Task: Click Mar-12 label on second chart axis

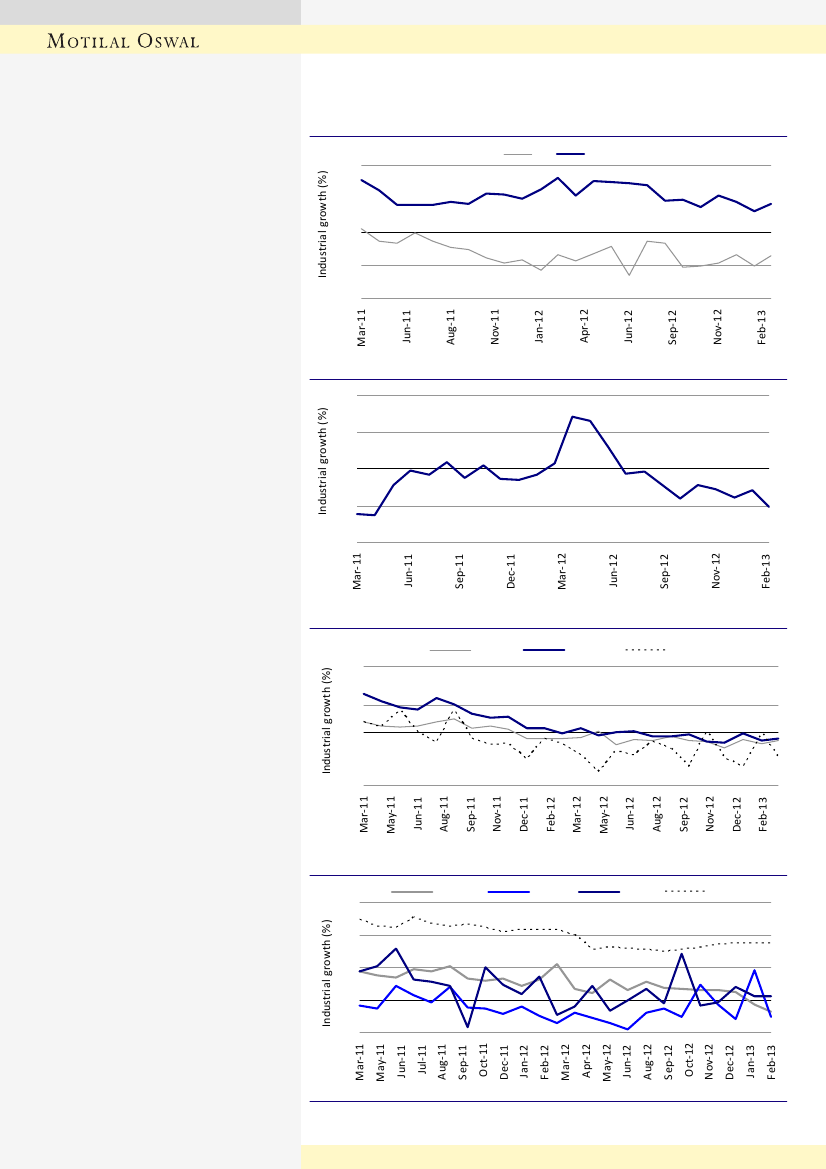Action: coord(562,571)
